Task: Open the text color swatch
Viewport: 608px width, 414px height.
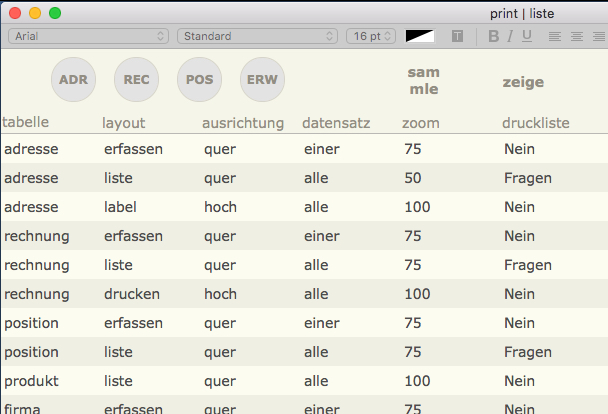Action: click(x=420, y=36)
